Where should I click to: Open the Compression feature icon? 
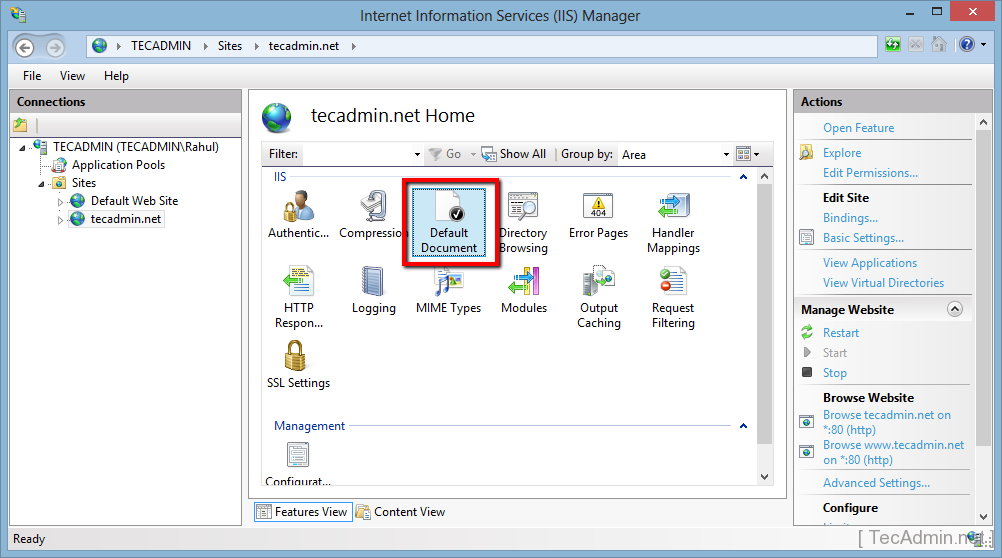coord(373,215)
